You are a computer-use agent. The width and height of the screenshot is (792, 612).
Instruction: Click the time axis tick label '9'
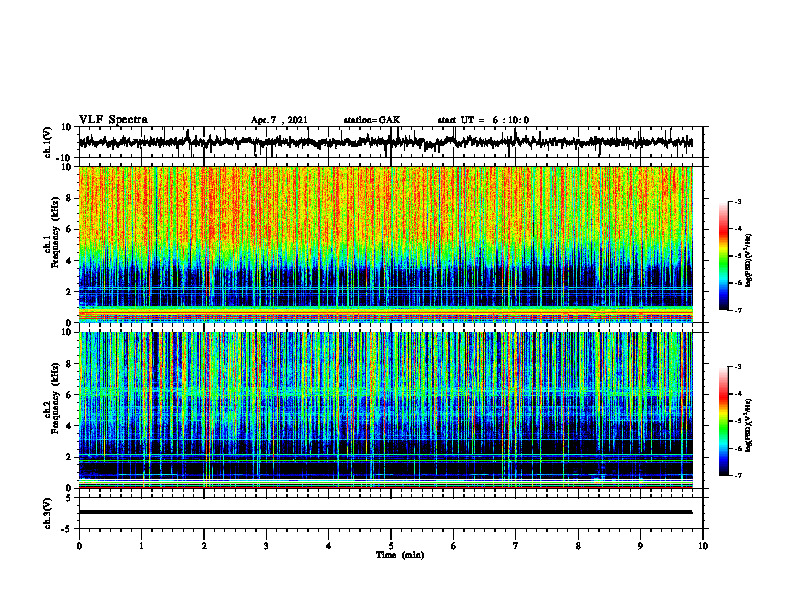point(640,546)
